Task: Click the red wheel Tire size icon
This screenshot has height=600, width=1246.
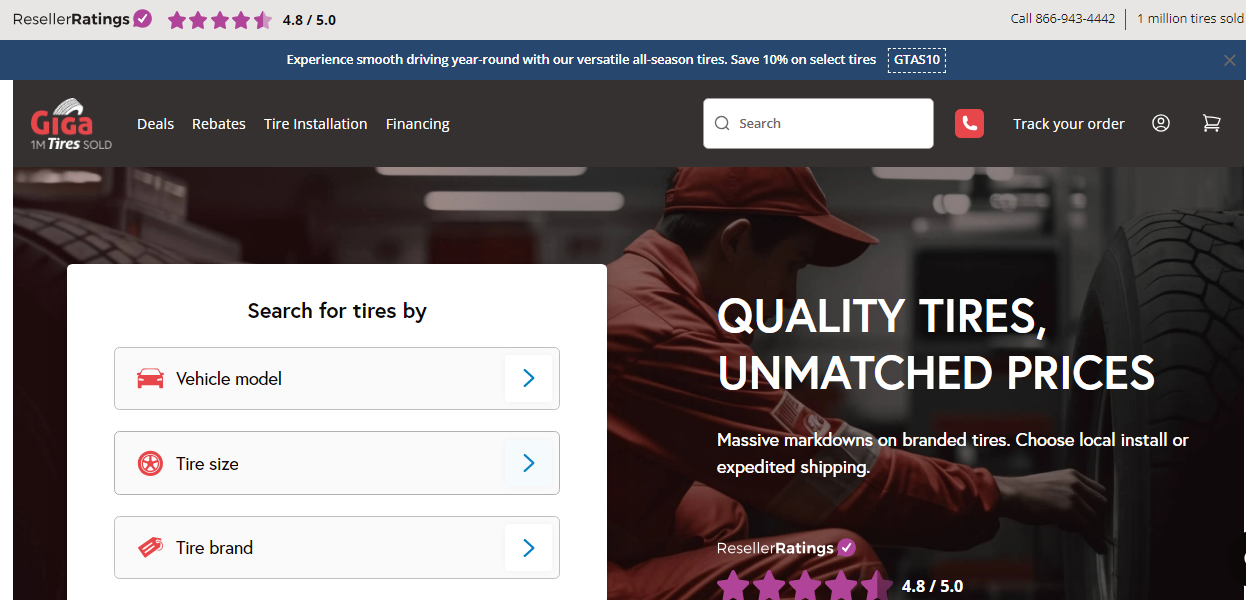Action: click(150, 464)
